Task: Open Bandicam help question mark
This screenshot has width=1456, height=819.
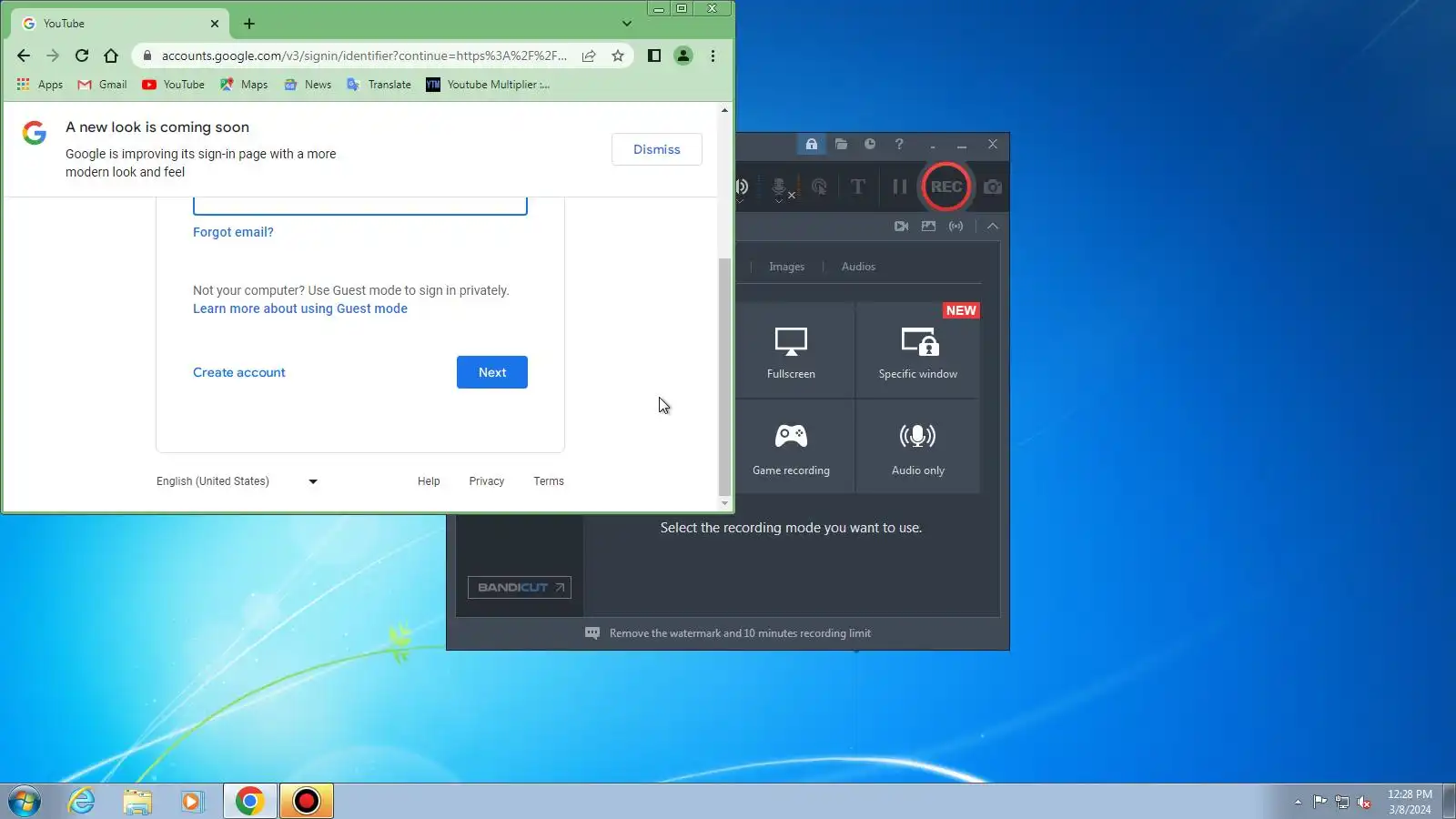Action: click(899, 144)
